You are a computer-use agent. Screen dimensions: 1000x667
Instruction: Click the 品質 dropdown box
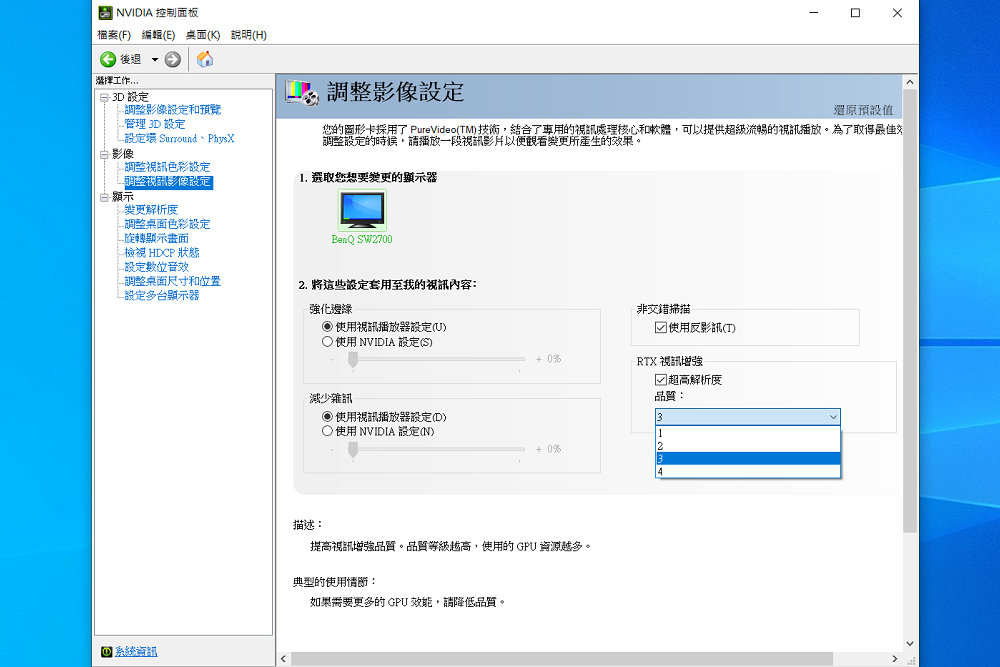747,416
